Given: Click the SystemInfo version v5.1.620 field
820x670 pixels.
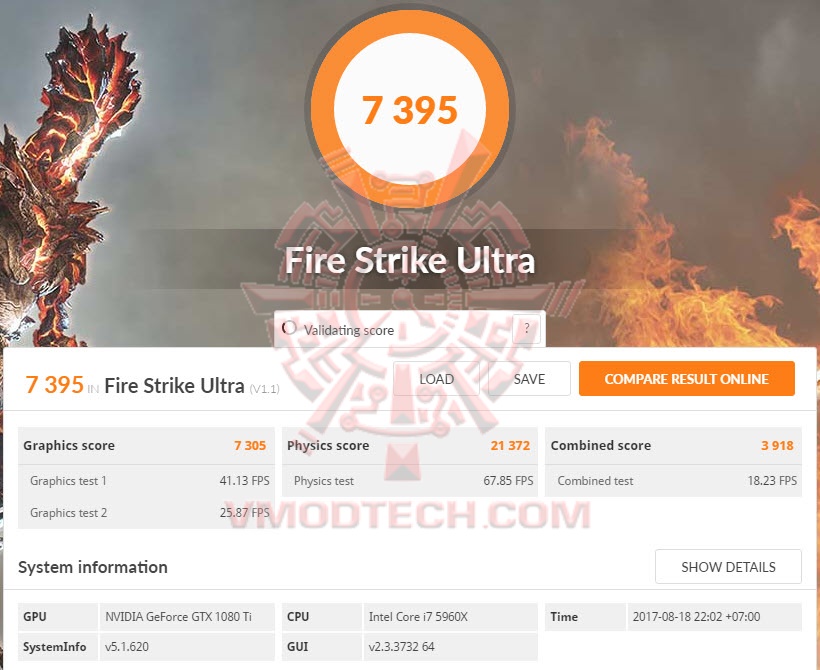Looking at the screenshot, I should [x=187, y=647].
